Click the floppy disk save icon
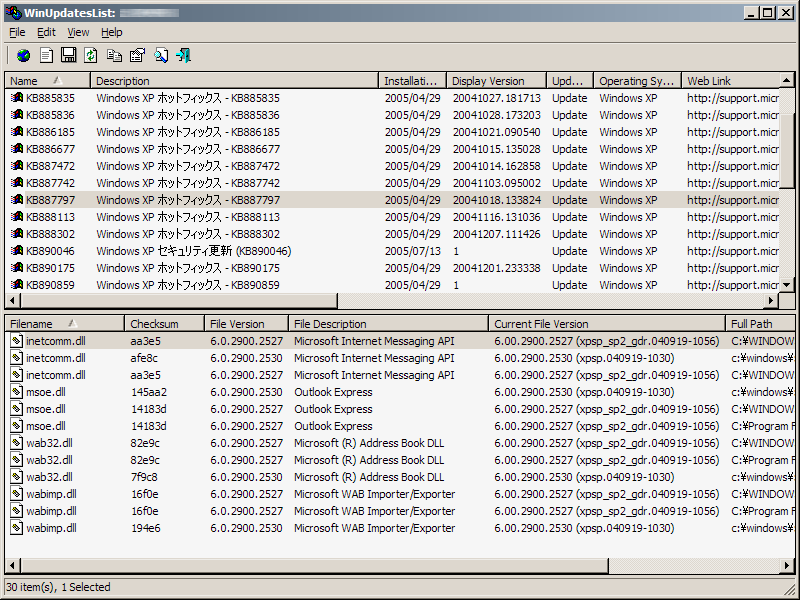This screenshot has width=800, height=600. click(69, 55)
